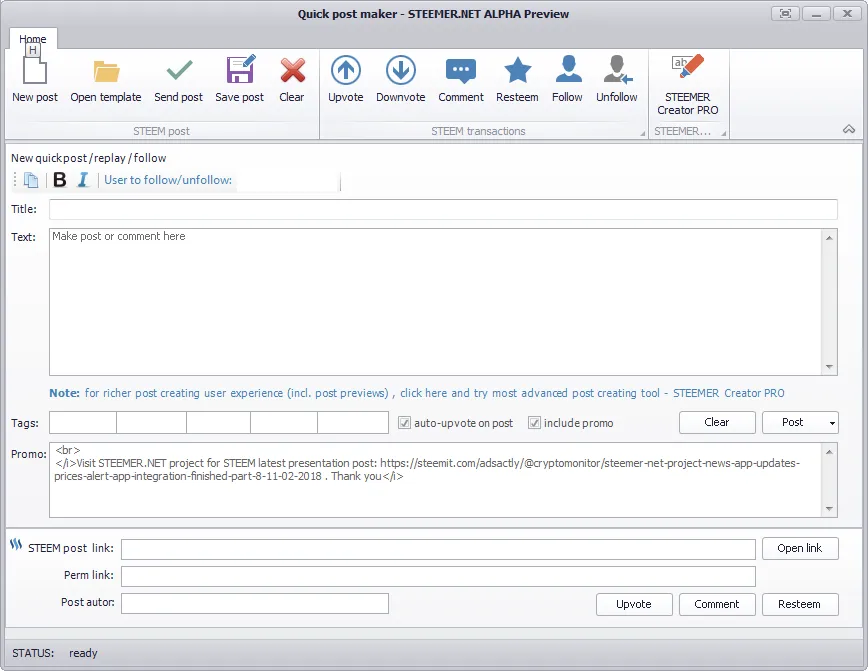The image size is (868, 671).
Task: Click the Upvote arrow icon in ribbon
Action: [346, 70]
